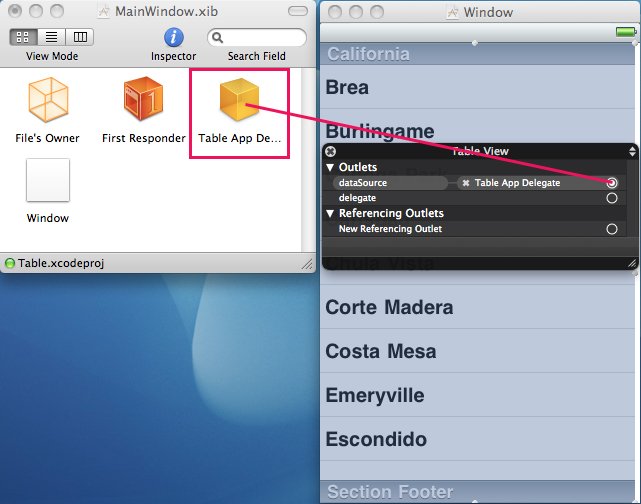Select the Costa Mesa table row
The height and width of the screenshot is (504, 641).
(x=477, y=351)
